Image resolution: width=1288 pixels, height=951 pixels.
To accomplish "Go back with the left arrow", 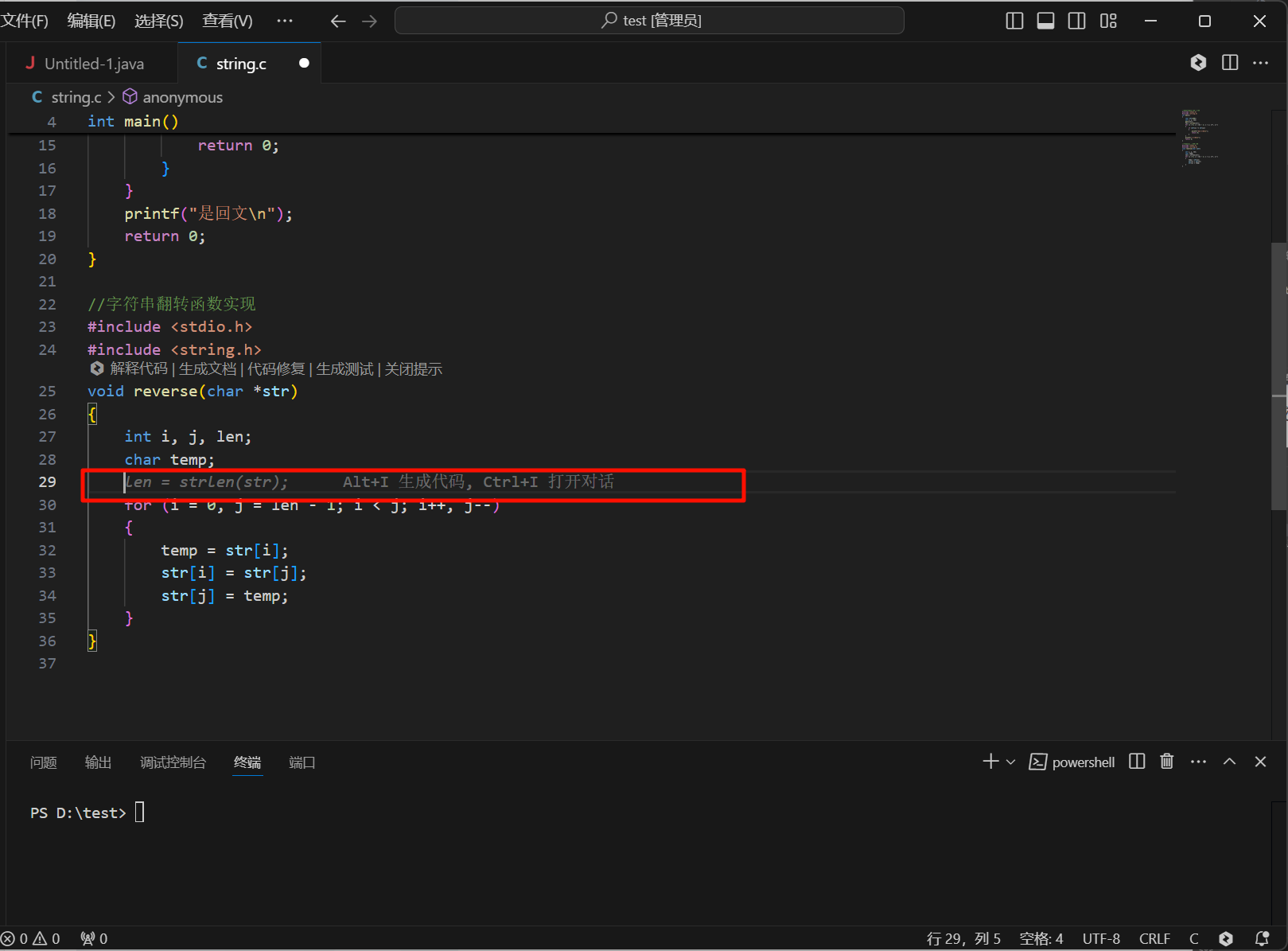I will point(338,21).
